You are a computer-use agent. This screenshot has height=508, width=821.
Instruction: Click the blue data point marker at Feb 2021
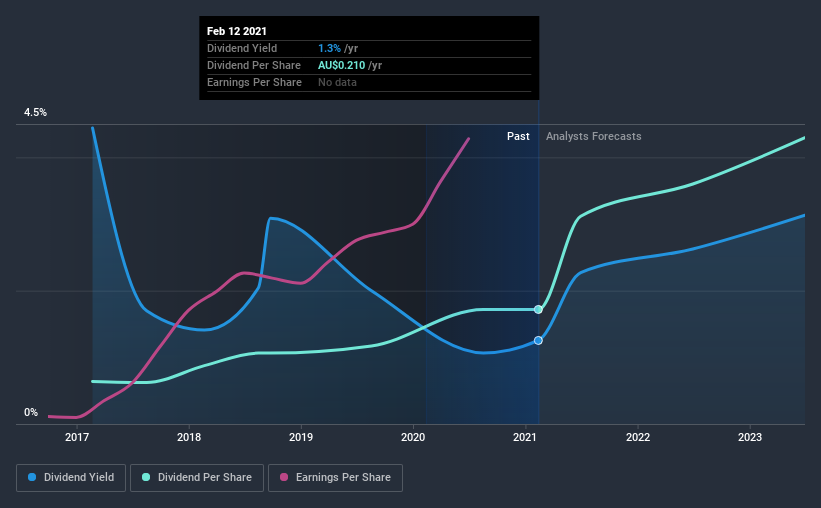click(x=538, y=340)
